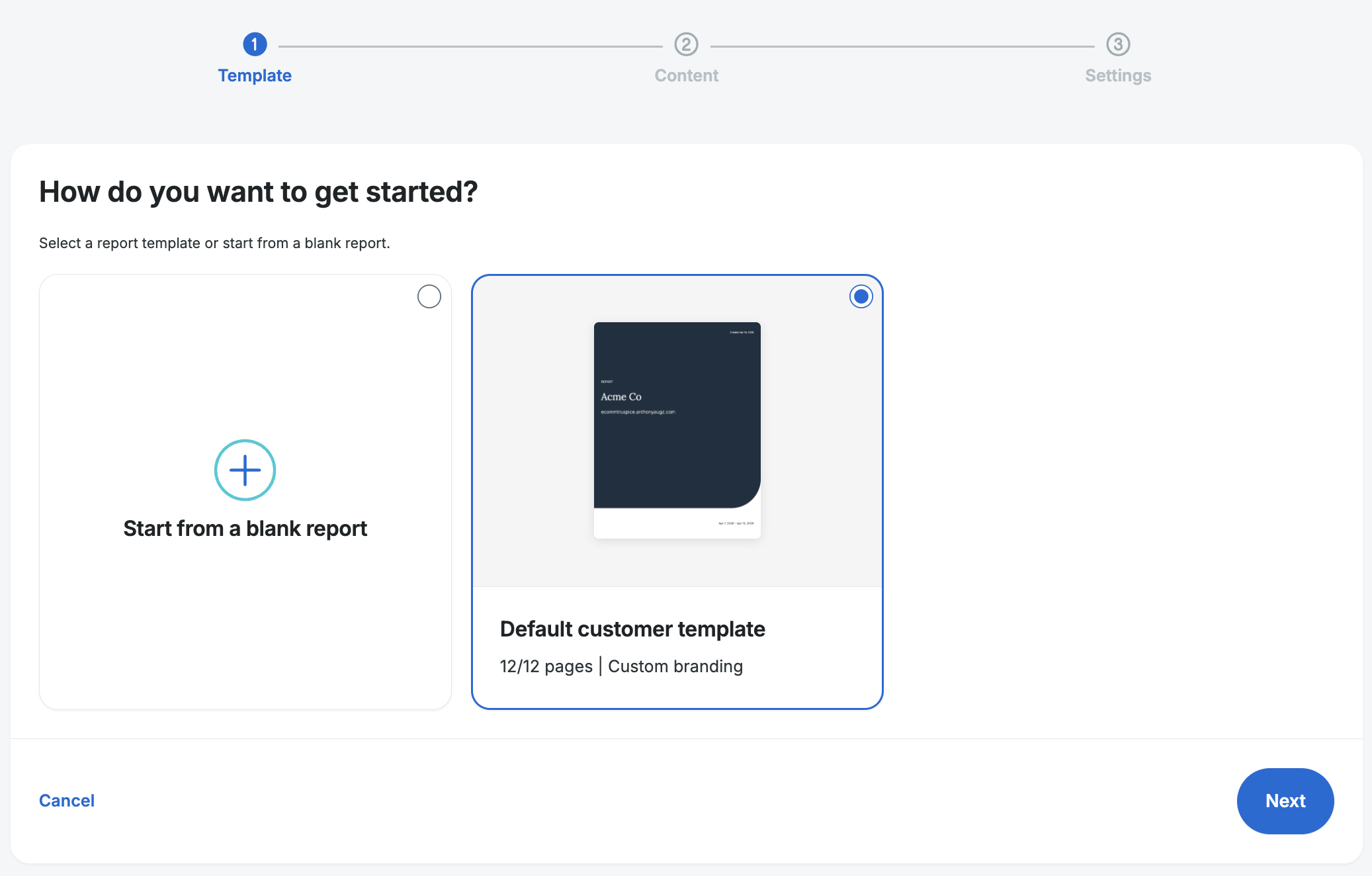Go to the Content step label

pyautogui.click(x=686, y=75)
